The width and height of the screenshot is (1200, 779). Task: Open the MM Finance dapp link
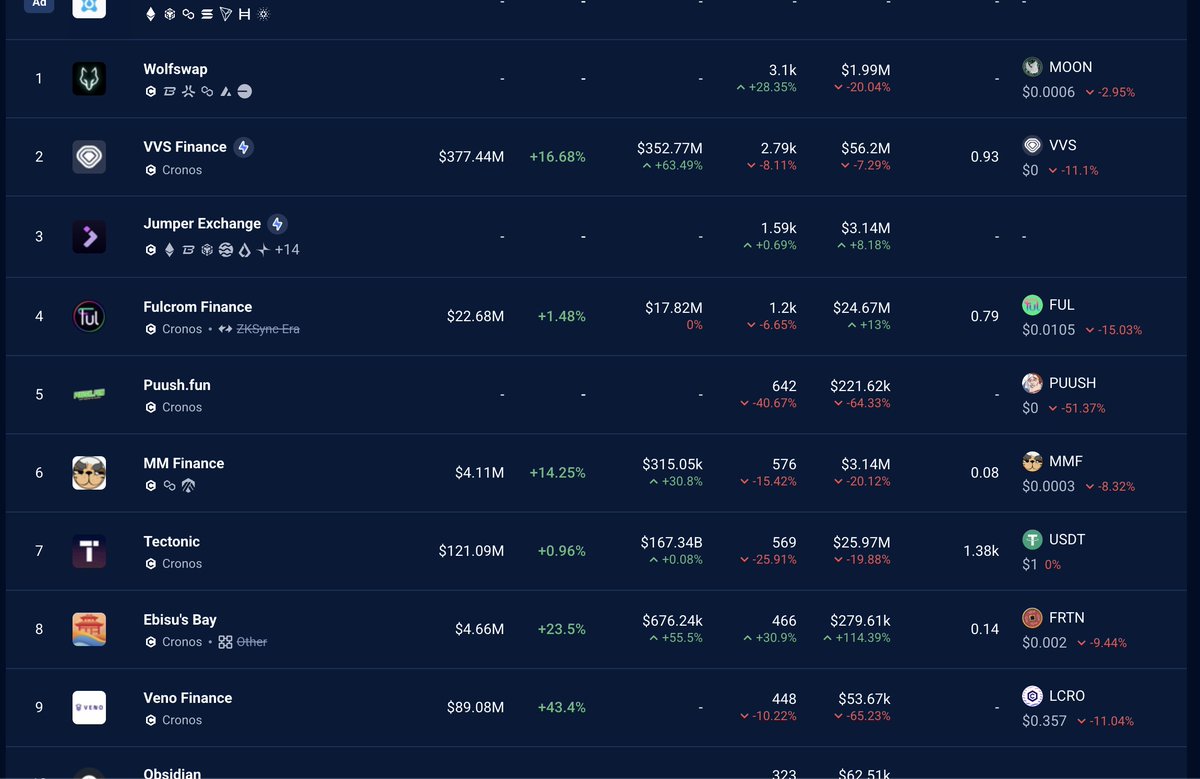pyautogui.click(x=183, y=463)
